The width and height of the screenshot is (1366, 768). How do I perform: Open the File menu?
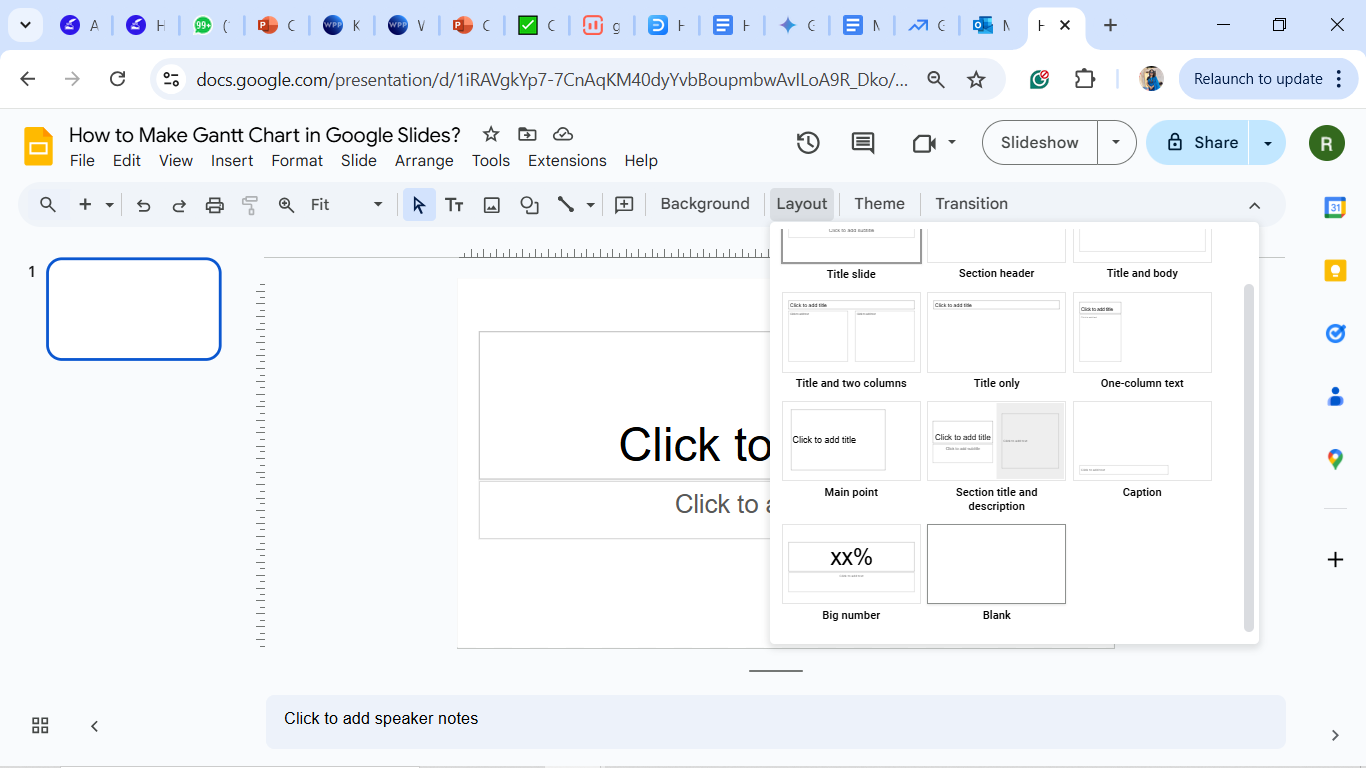(x=82, y=161)
